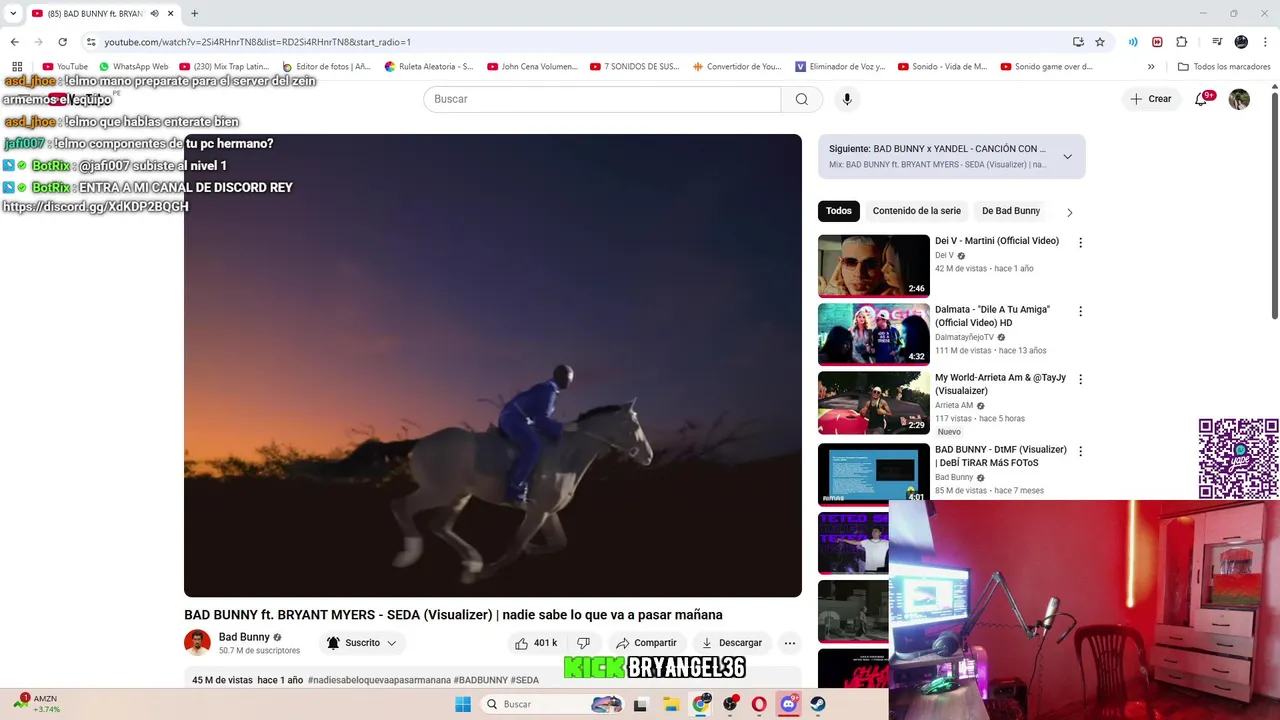
Task: Open more actions menu below video
Action: pyautogui.click(x=790, y=643)
